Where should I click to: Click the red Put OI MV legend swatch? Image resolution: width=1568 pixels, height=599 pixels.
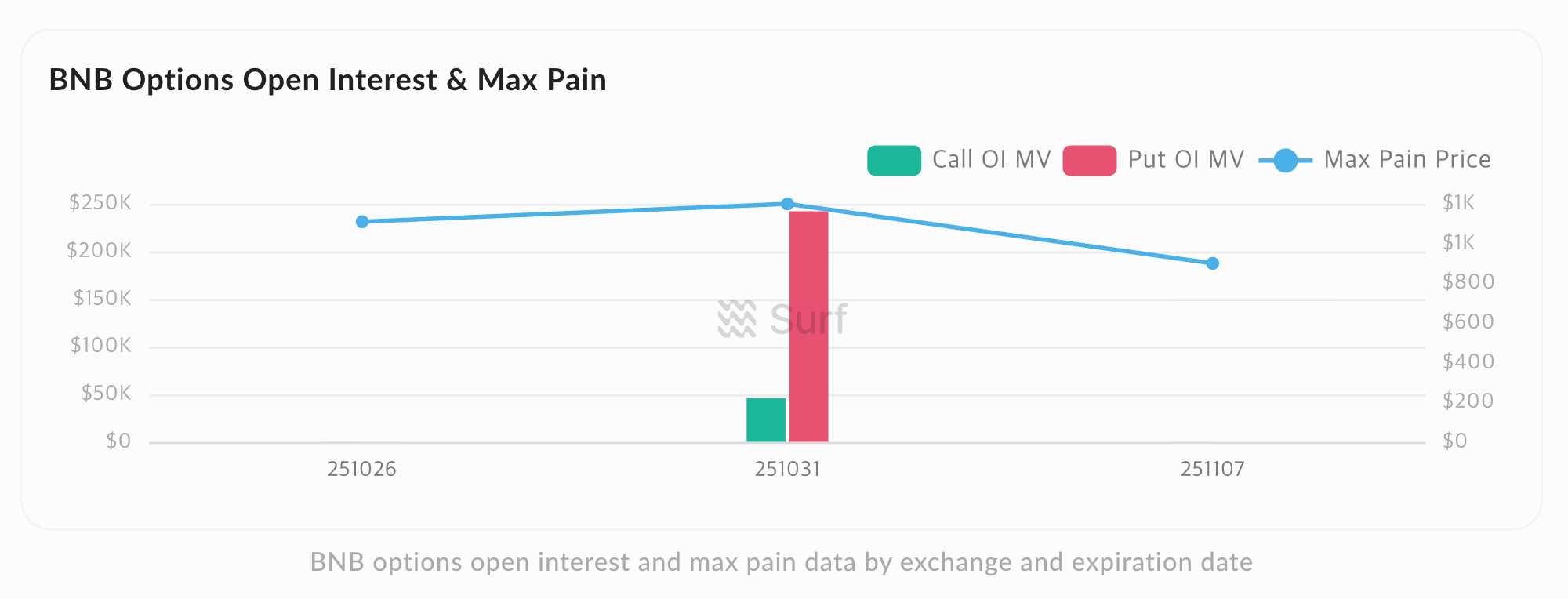1089,160
